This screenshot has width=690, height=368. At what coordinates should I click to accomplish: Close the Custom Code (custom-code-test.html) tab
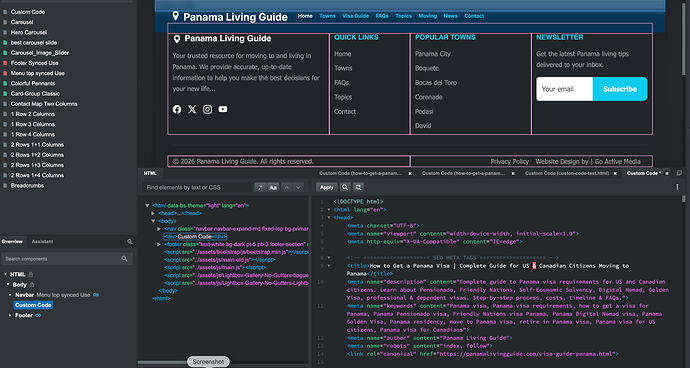coord(616,173)
